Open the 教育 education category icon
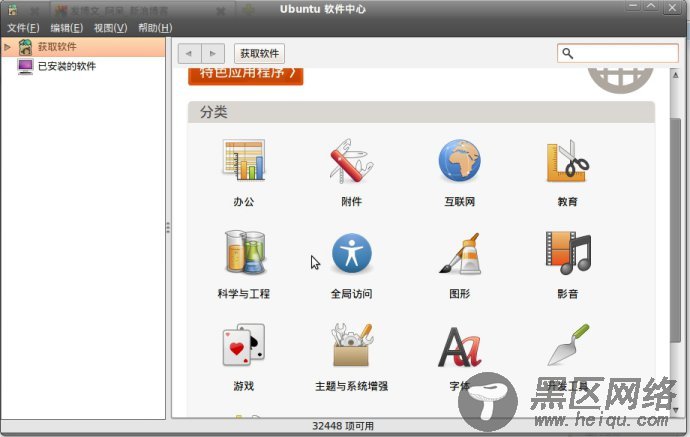Image resolution: width=690 pixels, height=437 pixels. point(568,161)
